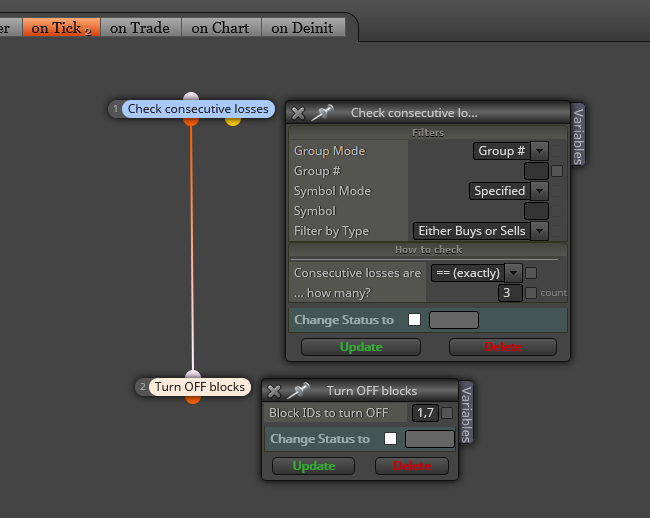650x518 pixels.
Task: Click the Filters section header
Action: click(x=428, y=133)
